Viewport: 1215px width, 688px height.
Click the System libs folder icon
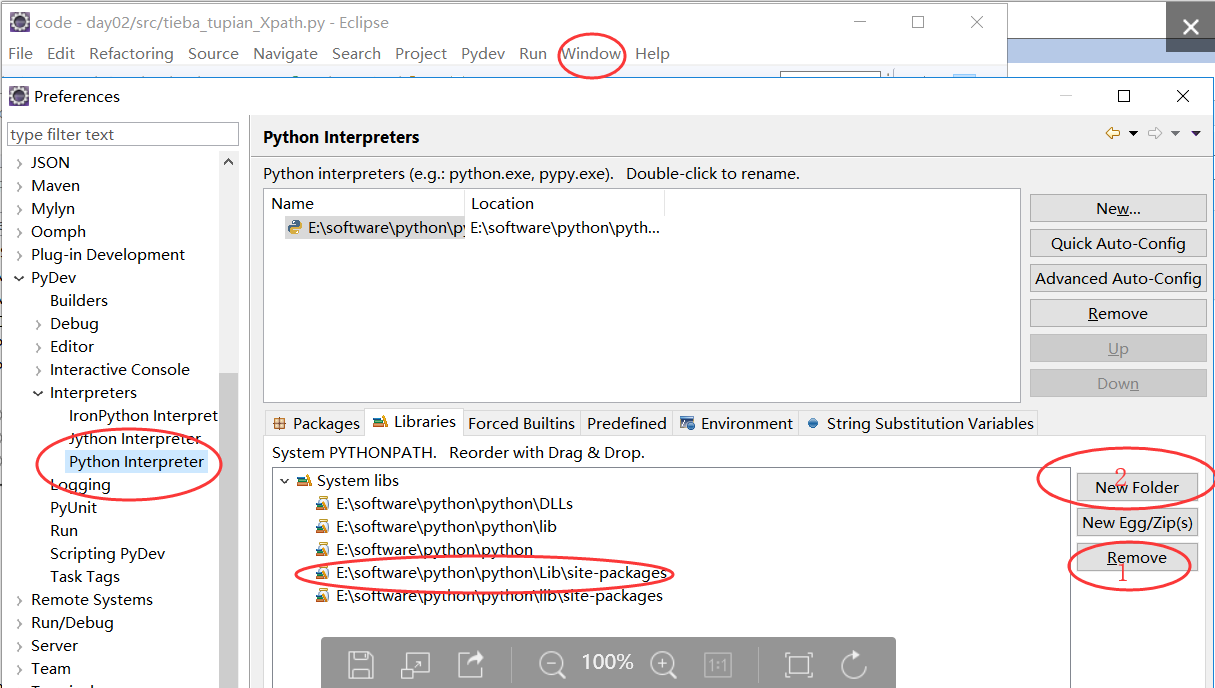305,481
